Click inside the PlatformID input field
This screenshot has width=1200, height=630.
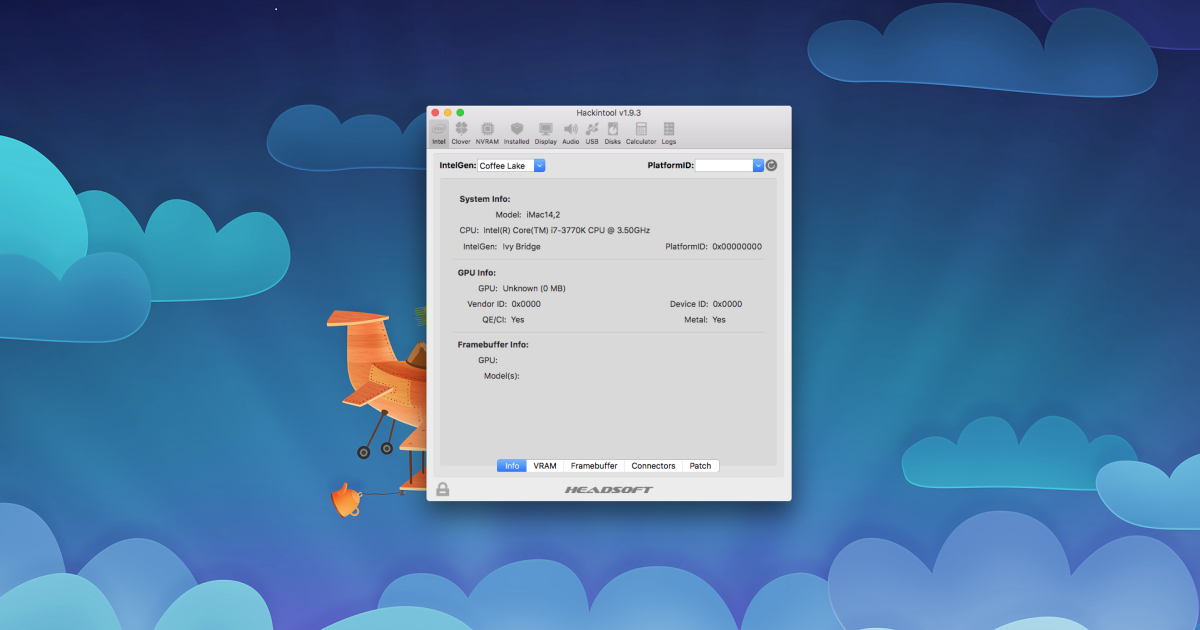tap(720, 165)
